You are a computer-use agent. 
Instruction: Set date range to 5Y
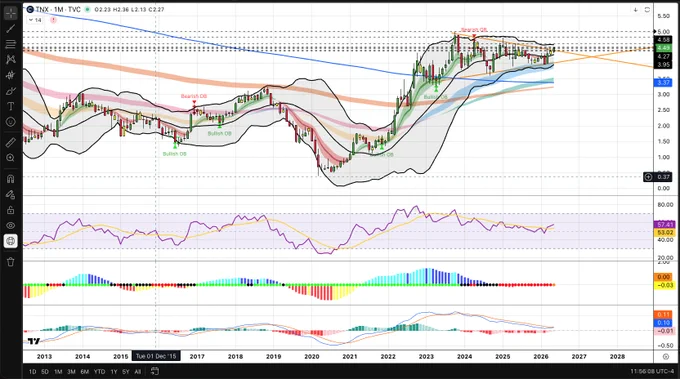tap(126, 372)
